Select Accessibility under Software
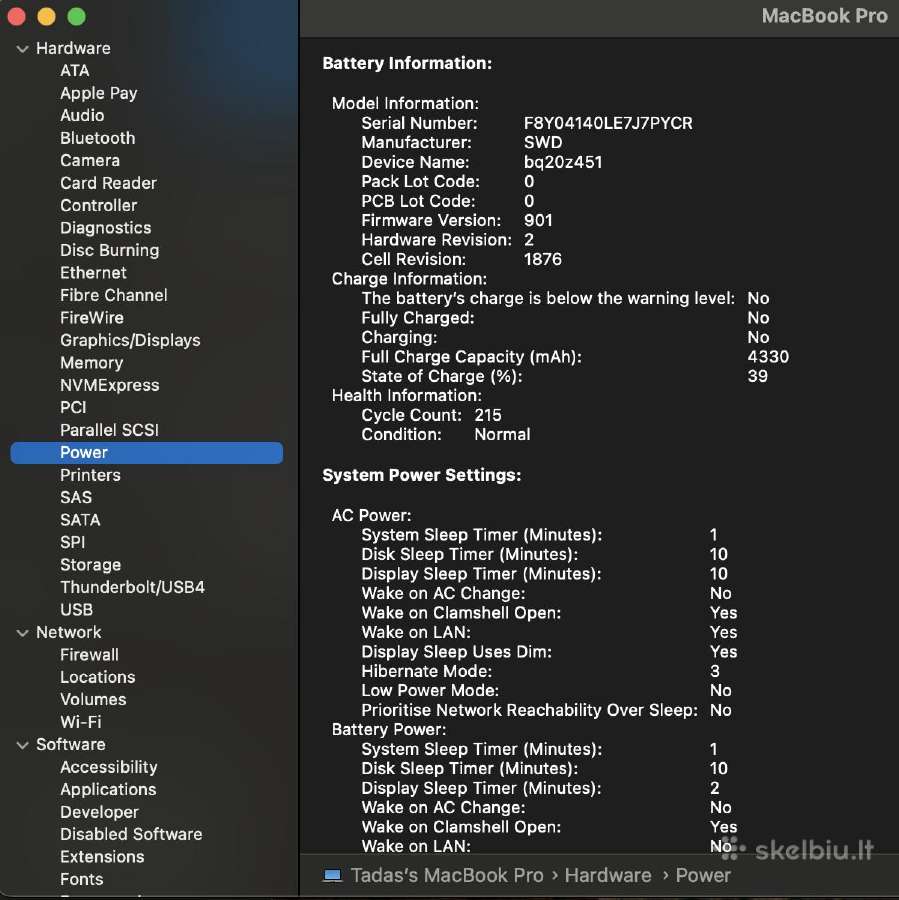Screen dimensions: 899x900 108,767
